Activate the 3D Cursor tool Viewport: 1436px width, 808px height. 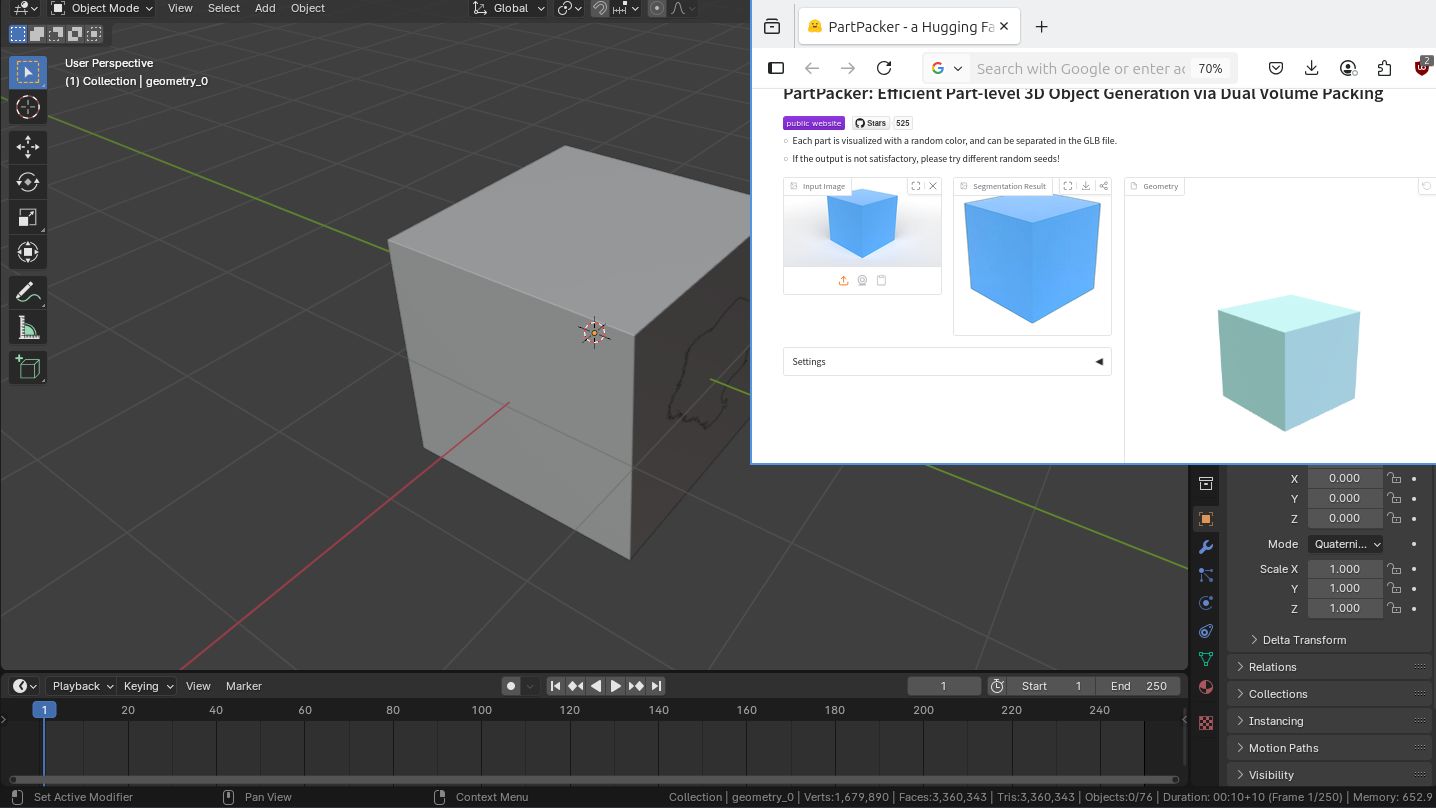pos(28,107)
